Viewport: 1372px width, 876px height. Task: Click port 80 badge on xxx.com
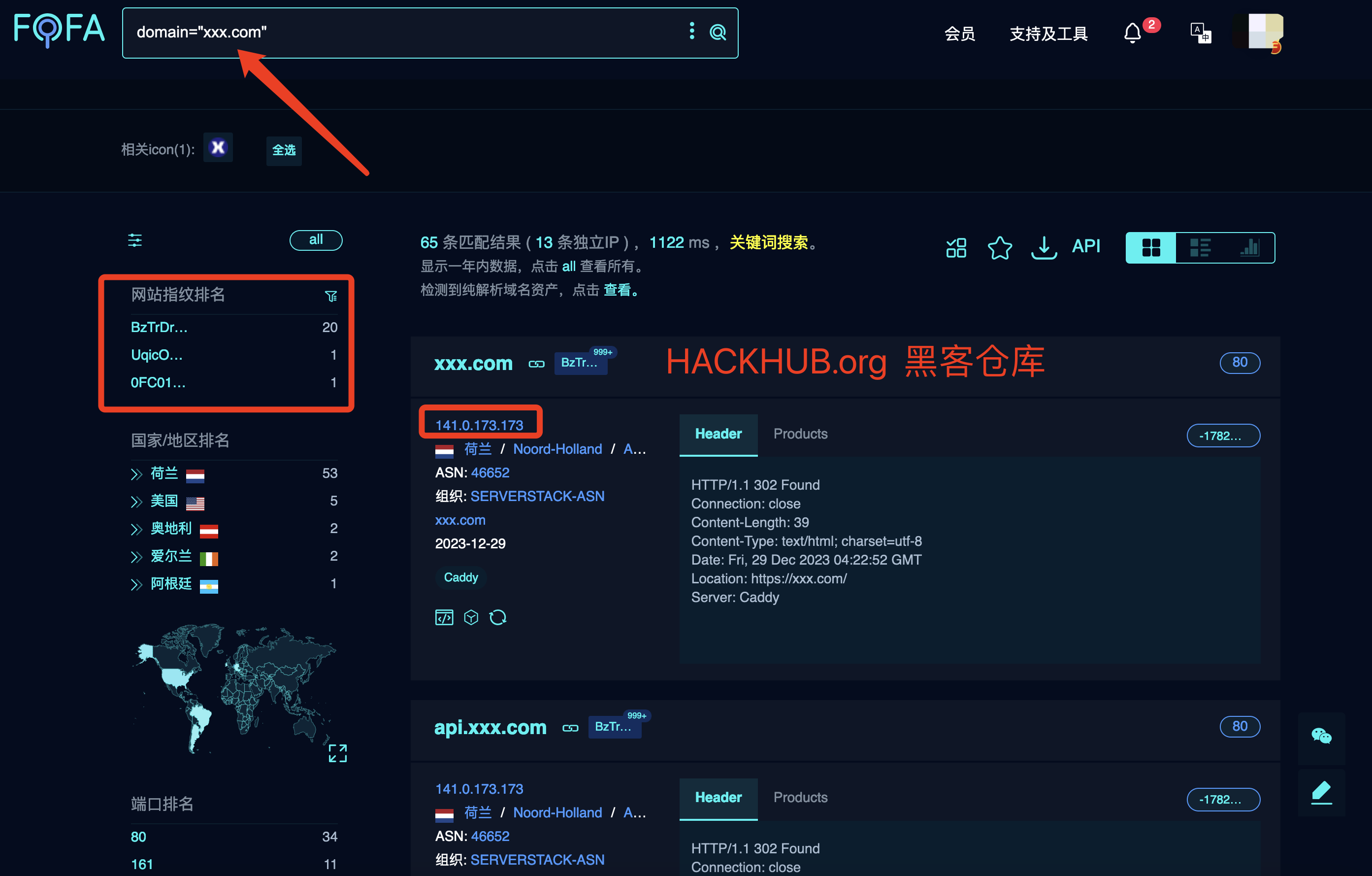[1239, 363]
